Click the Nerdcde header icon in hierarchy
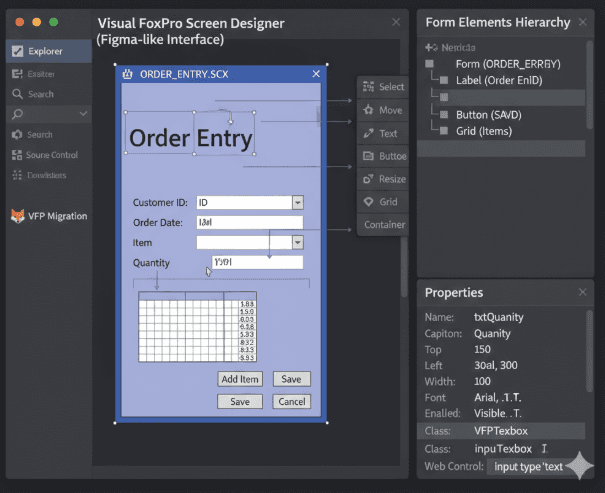 431,47
